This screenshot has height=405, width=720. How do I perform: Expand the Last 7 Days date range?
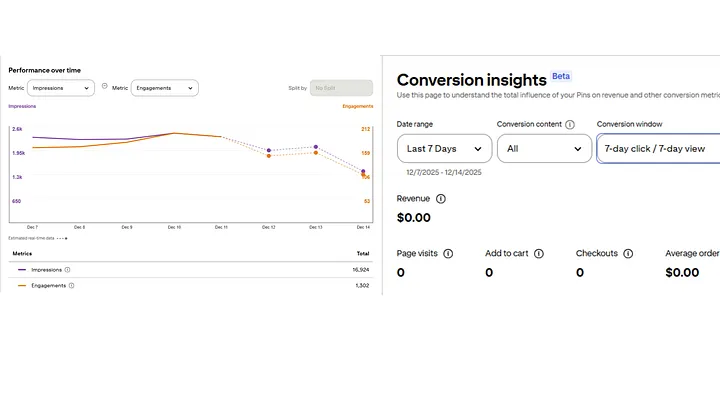tap(444, 149)
